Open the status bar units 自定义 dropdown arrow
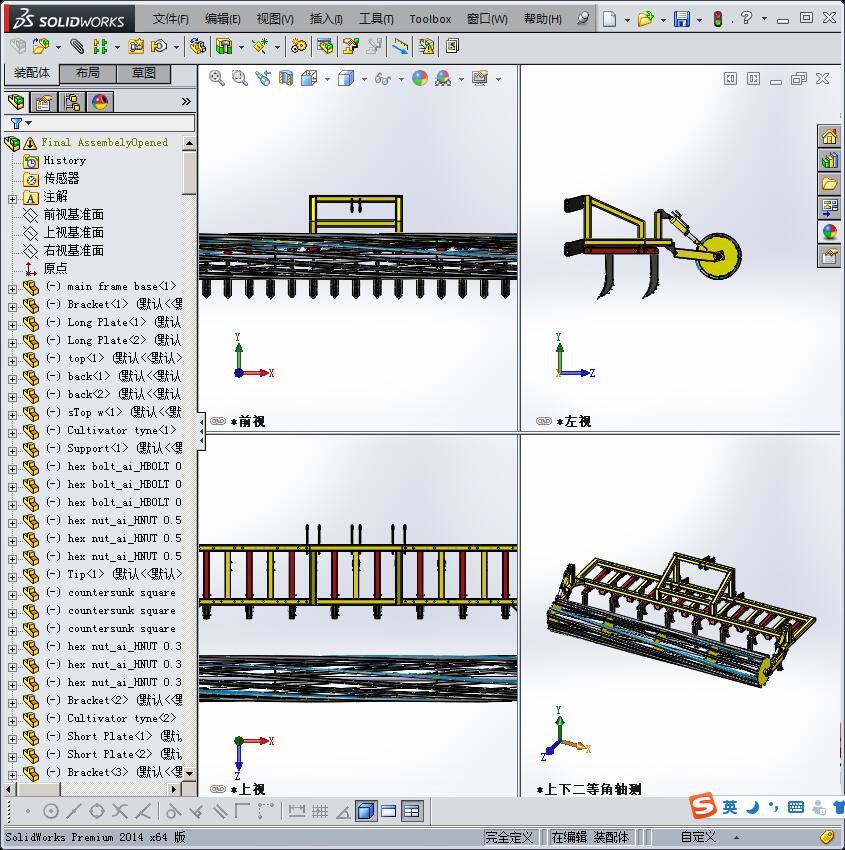 (736, 838)
